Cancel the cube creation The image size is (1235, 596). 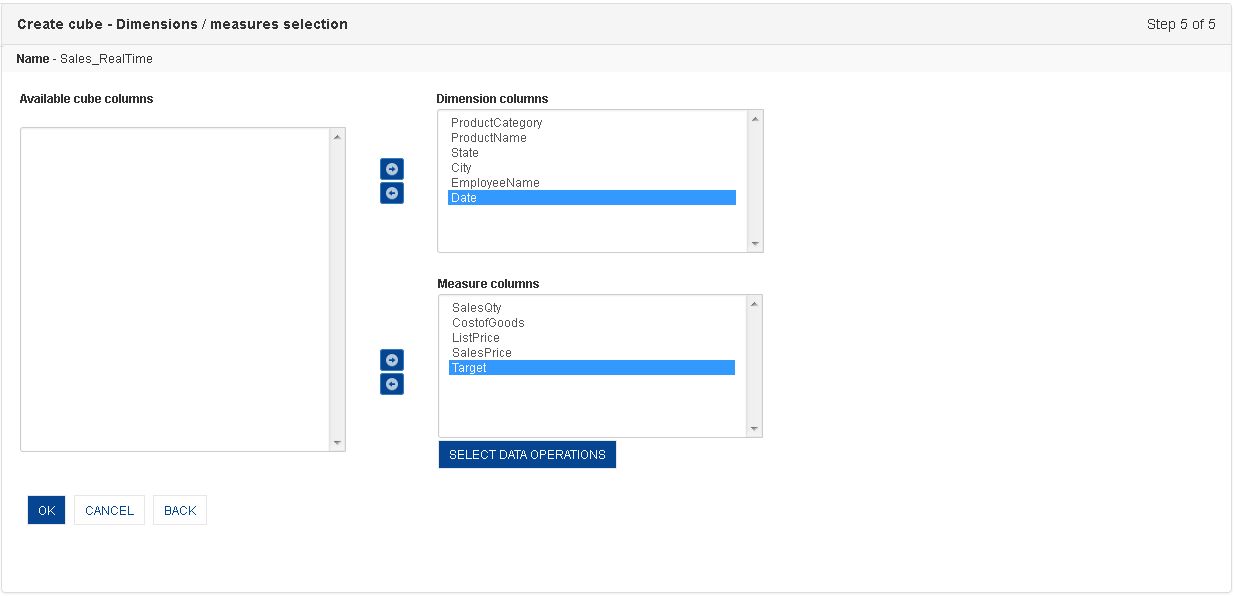[109, 510]
